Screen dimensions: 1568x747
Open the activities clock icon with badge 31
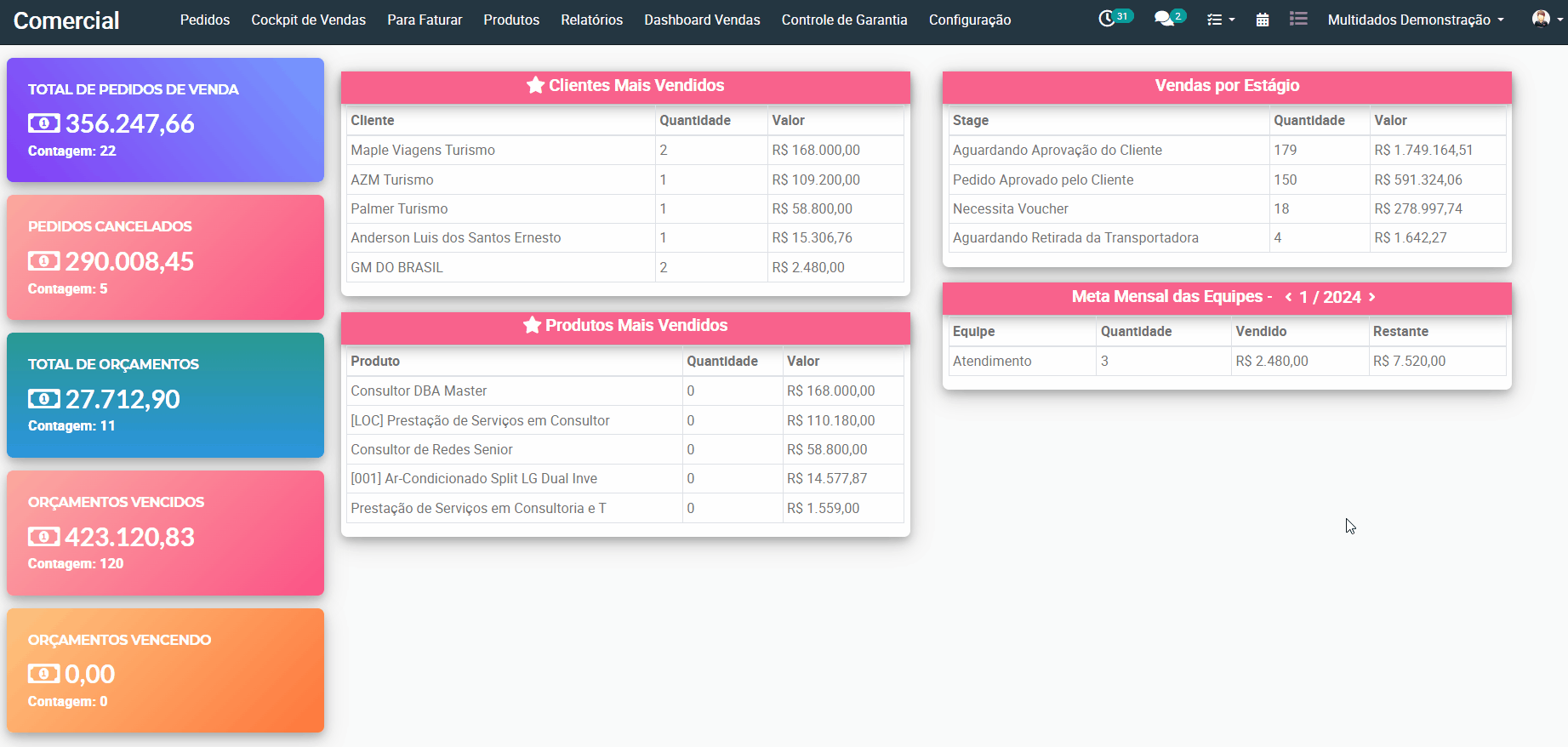(1107, 19)
